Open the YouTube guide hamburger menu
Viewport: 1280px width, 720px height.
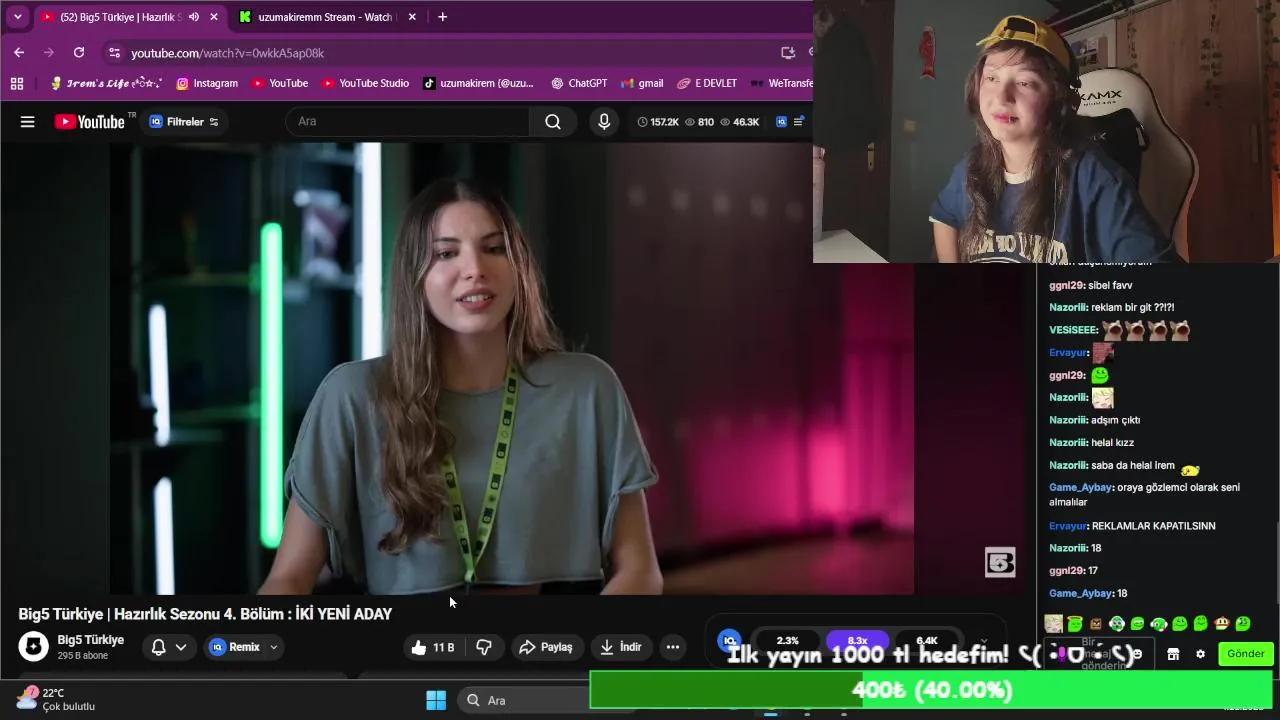coord(28,122)
